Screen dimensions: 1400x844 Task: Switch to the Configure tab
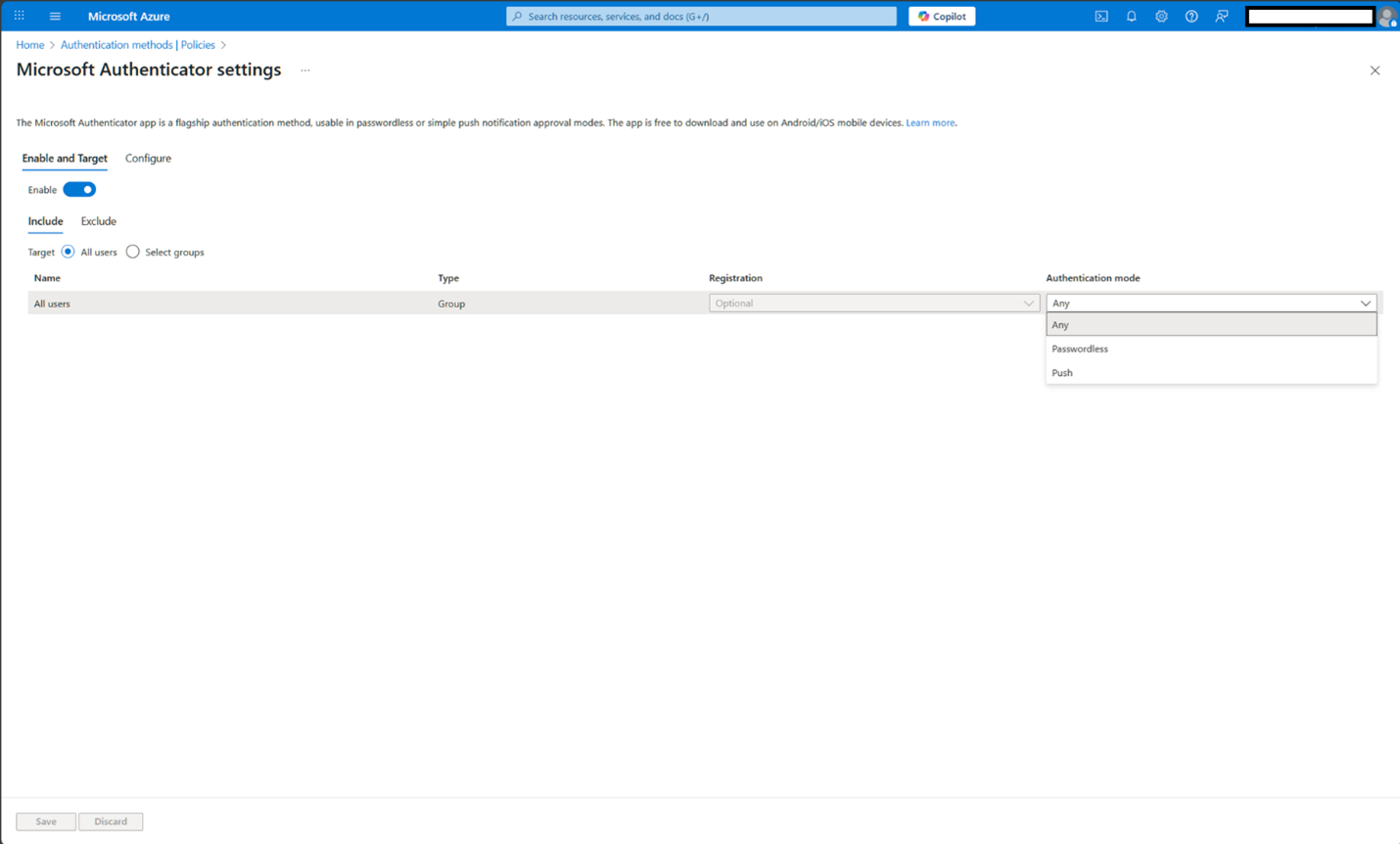(148, 158)
